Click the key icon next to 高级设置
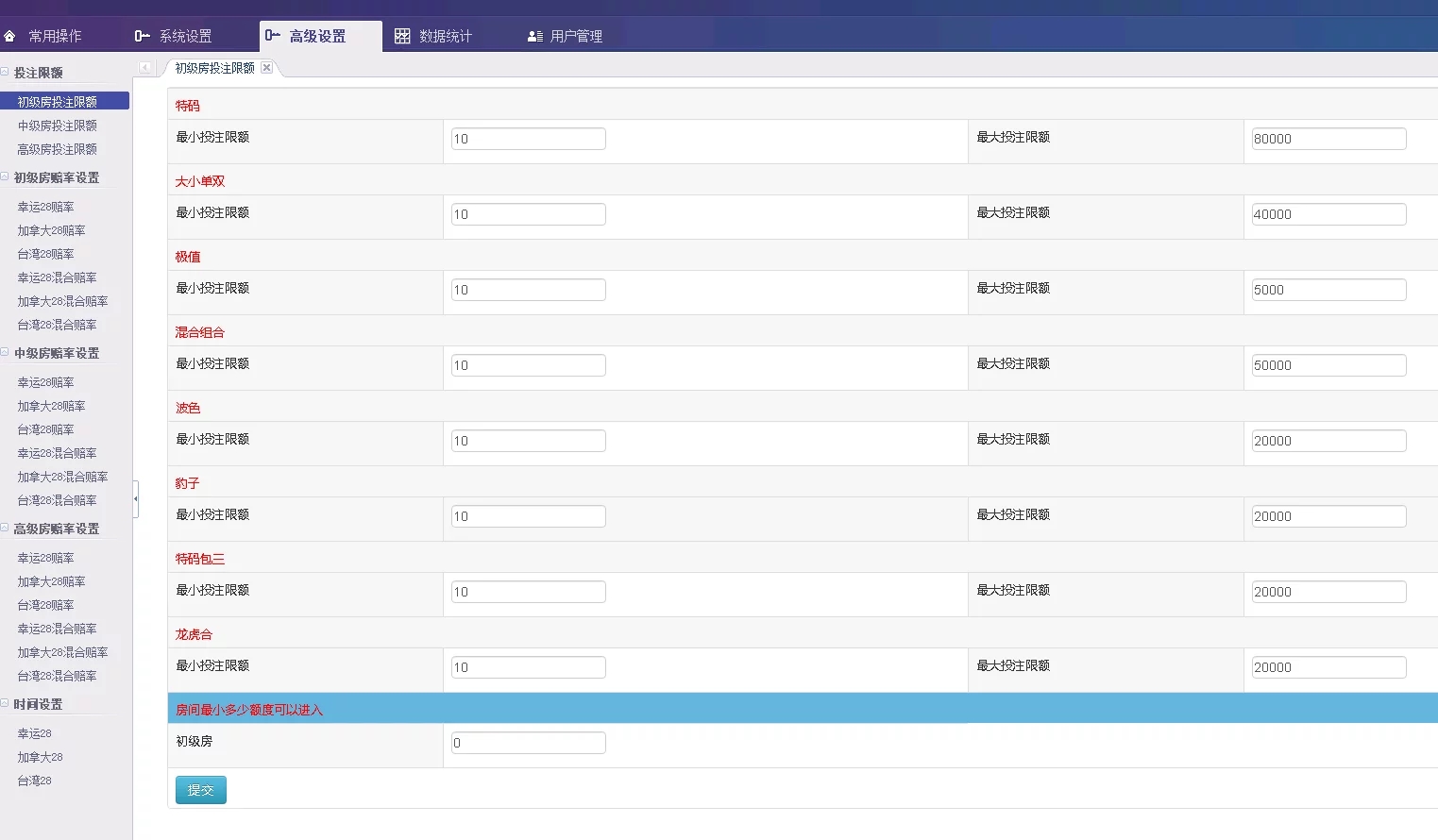Viewport: 1438px width, 840px height. pyautogui.click(x=272, y=36)
